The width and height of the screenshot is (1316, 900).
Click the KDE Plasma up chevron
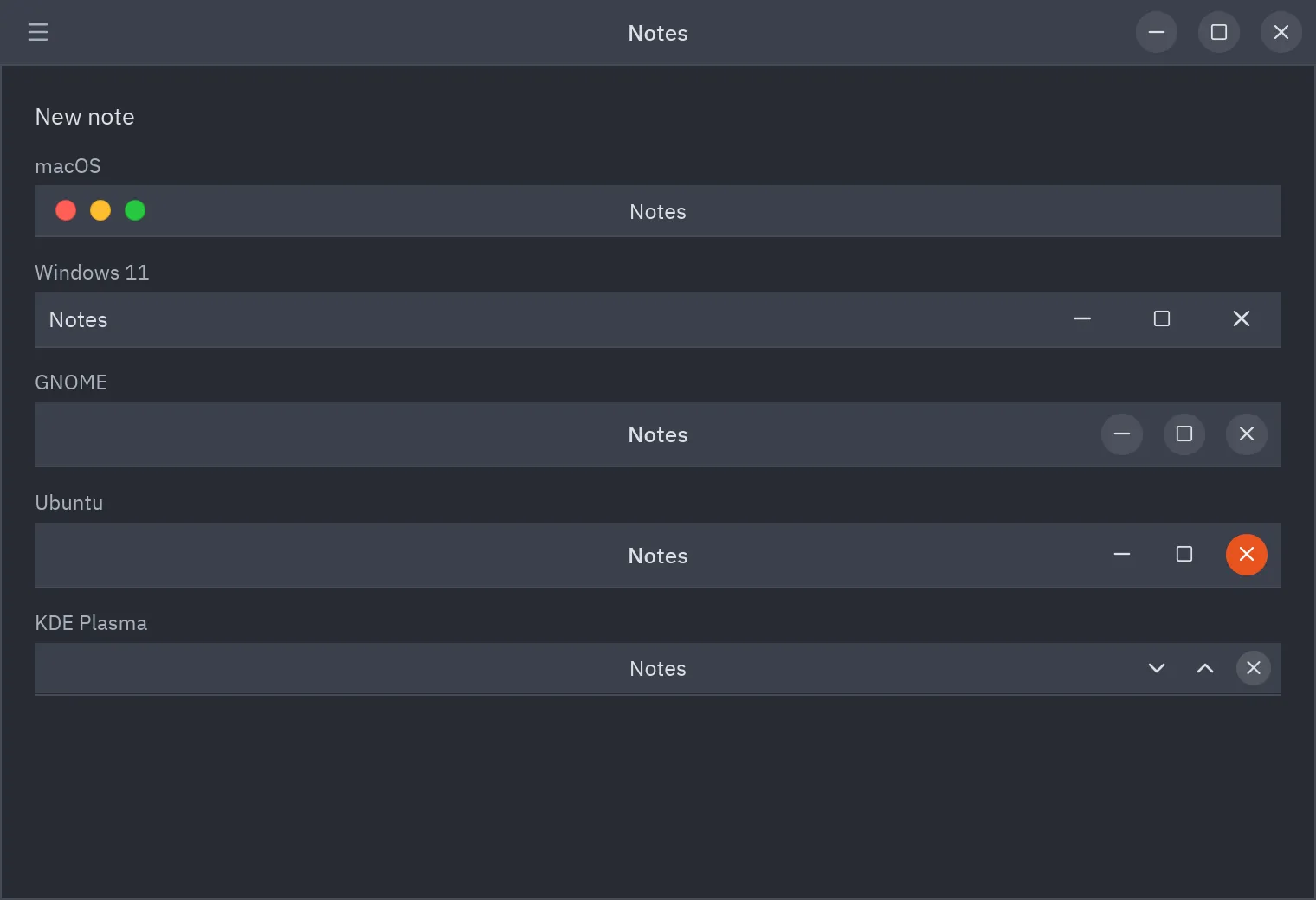[1205, 667]
